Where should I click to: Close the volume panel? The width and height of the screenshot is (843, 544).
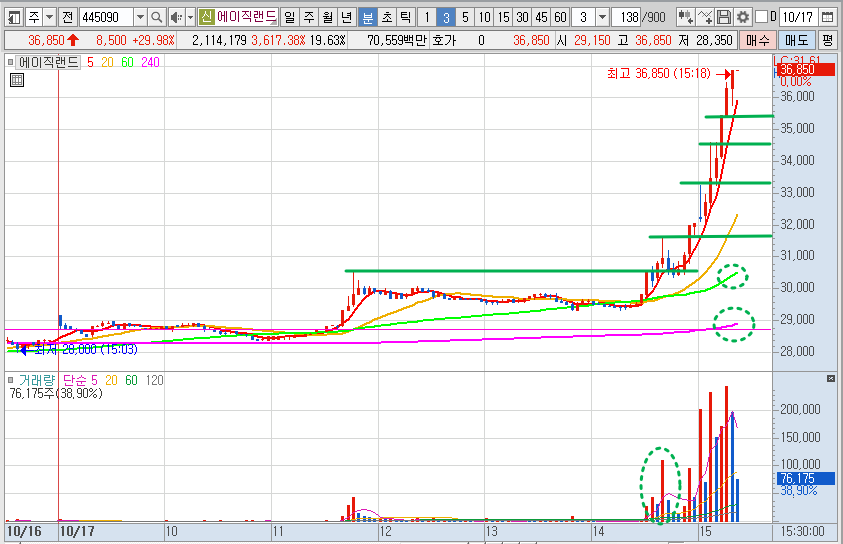[x=831, y=378]
